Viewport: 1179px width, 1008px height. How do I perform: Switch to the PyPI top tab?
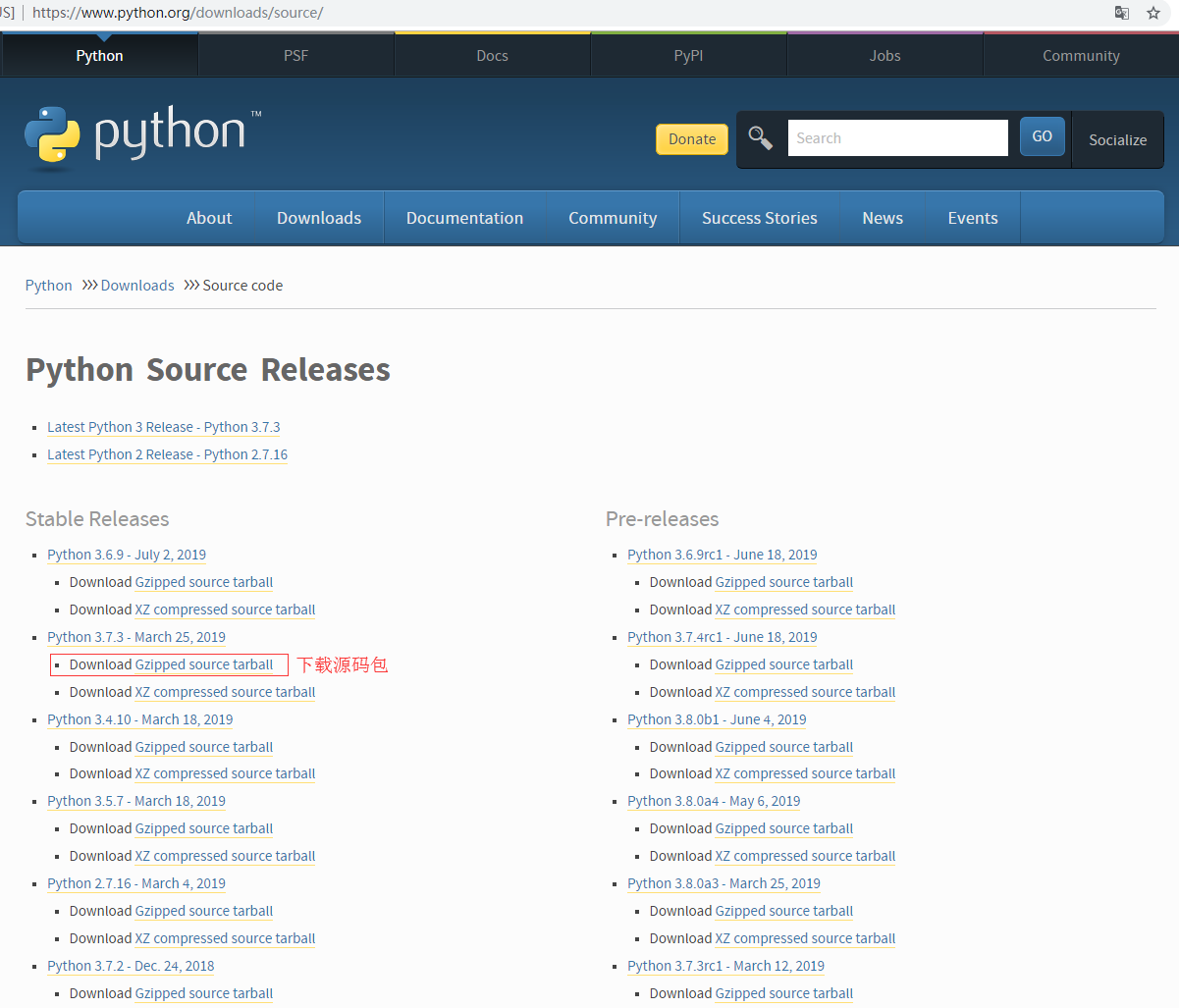click(688, 56)
